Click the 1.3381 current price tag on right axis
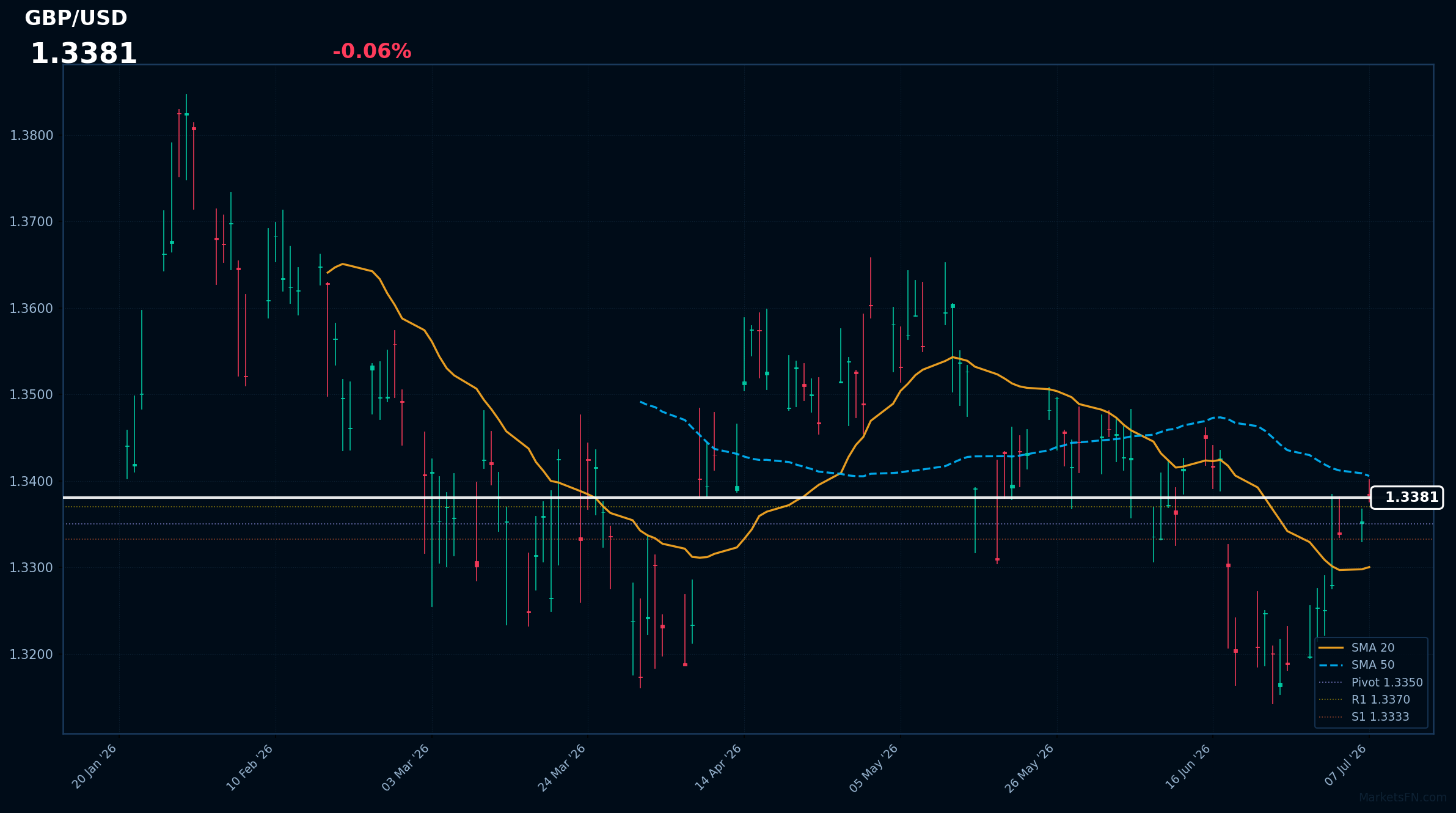This screenshot has height=813, width=1456. coord(1407,498)
